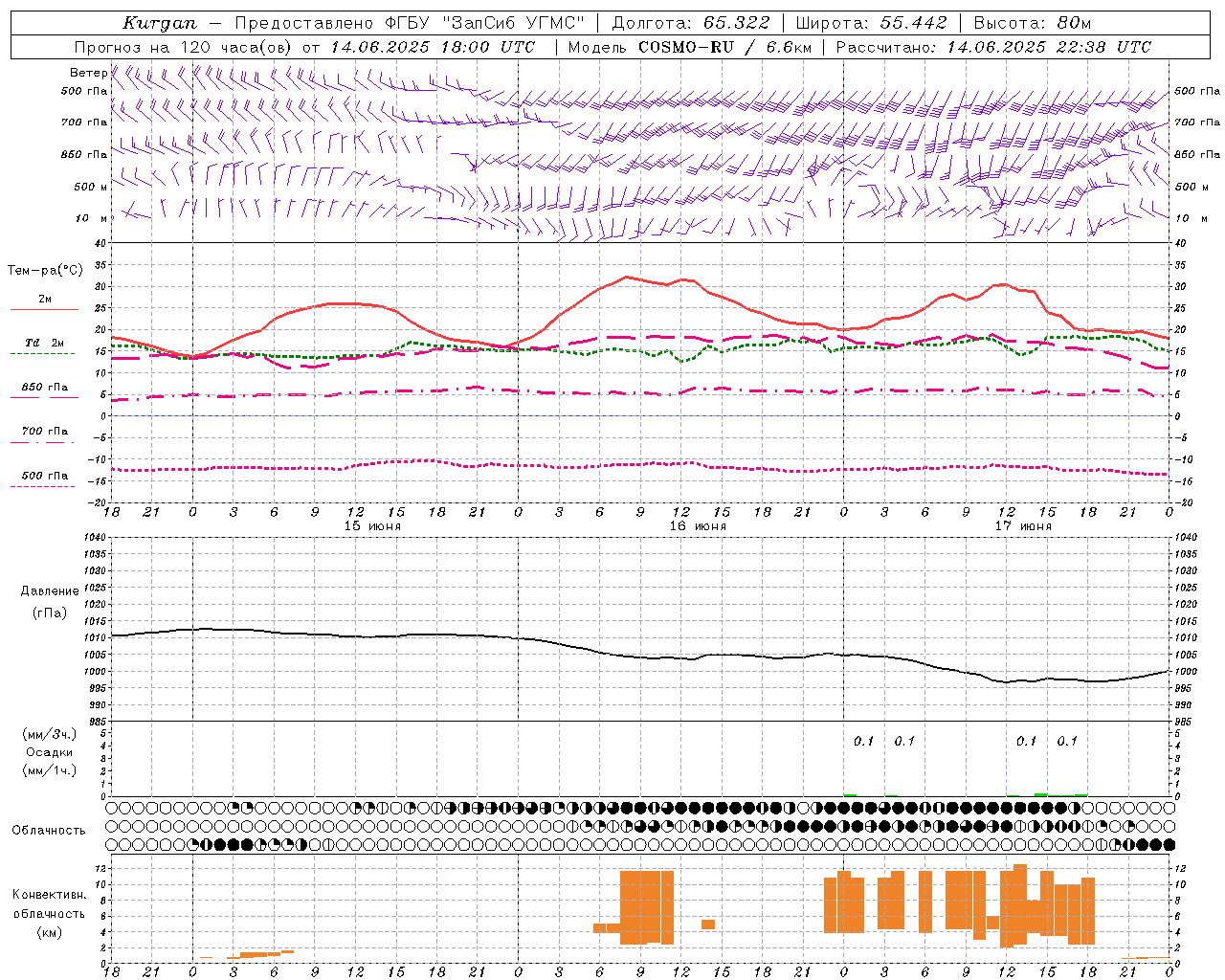The image size is (1225, 980).
Task: Click the '(мм/3ч.)' precipitation unit label
Action: click(50, 734)
